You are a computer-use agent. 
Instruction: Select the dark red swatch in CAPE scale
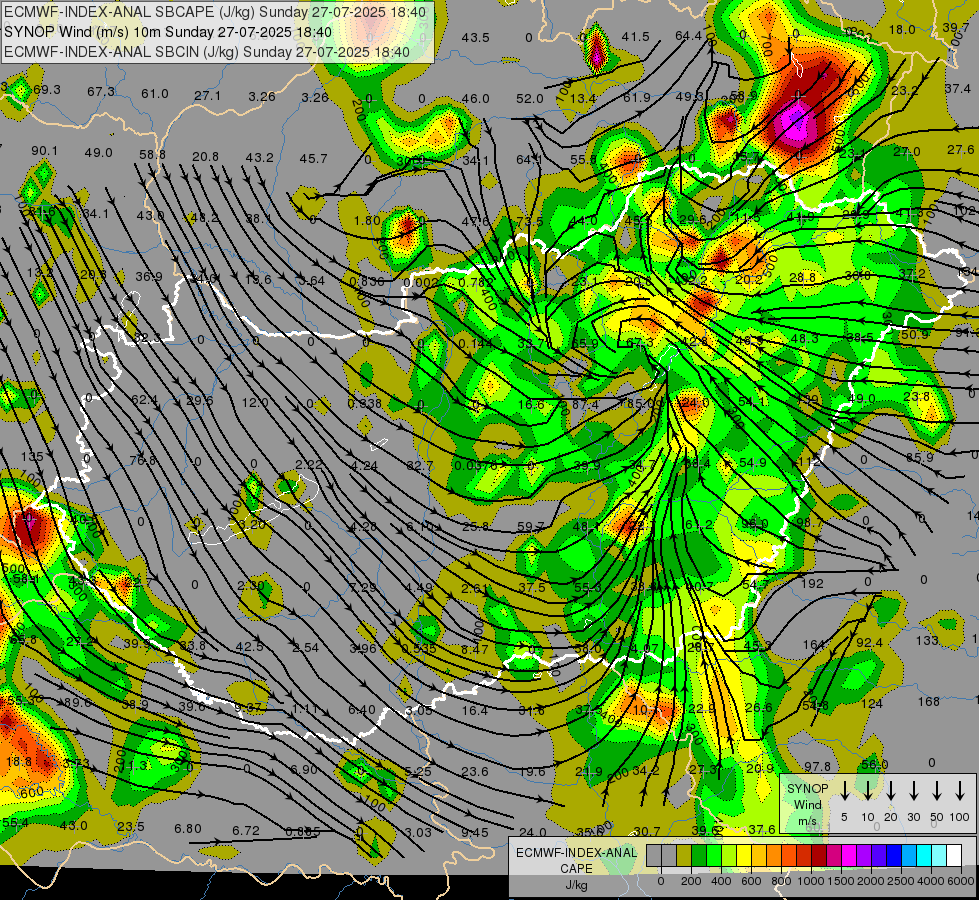click(x=819, y=855)
